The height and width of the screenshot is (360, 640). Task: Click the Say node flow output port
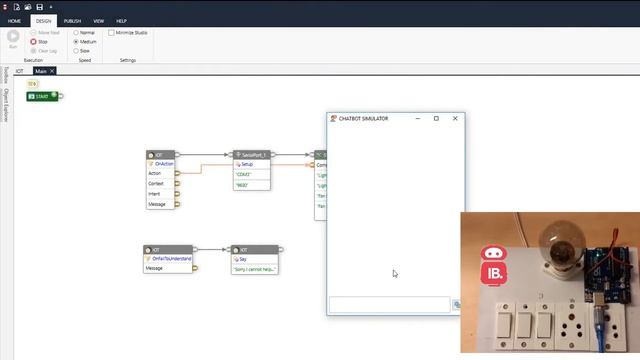281,249
